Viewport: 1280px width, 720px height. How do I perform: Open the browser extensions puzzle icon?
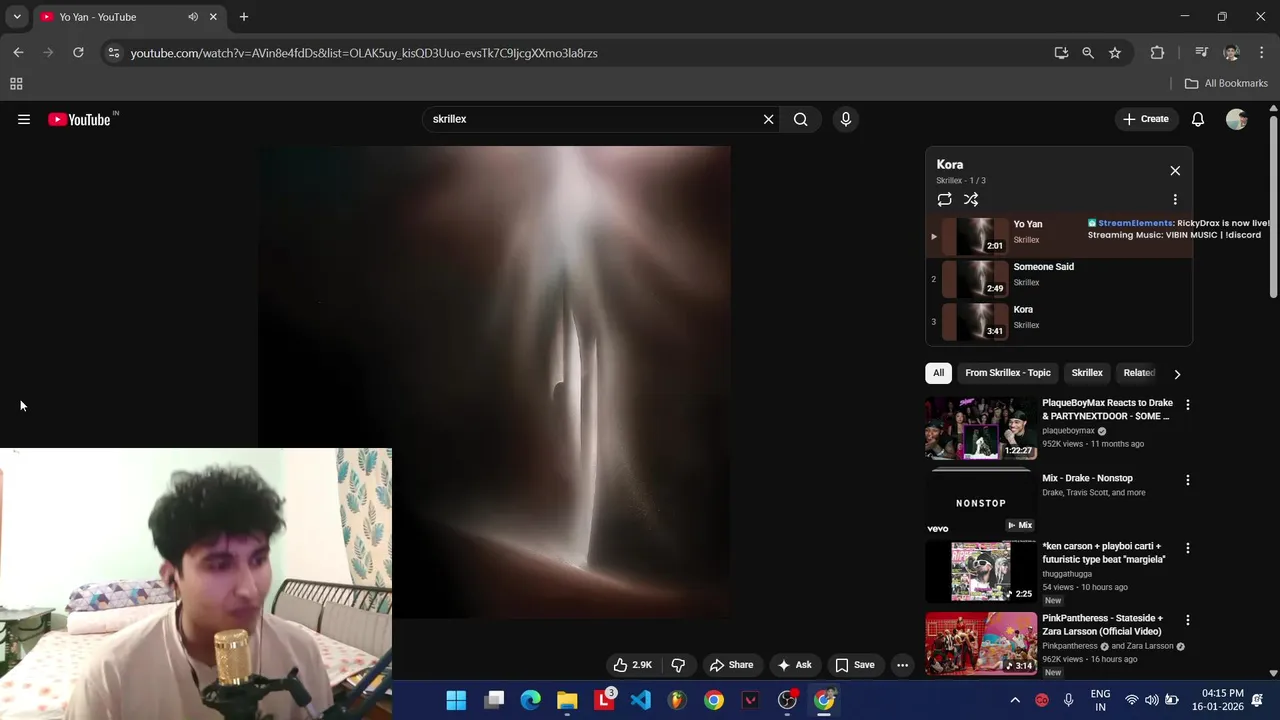1157,53
